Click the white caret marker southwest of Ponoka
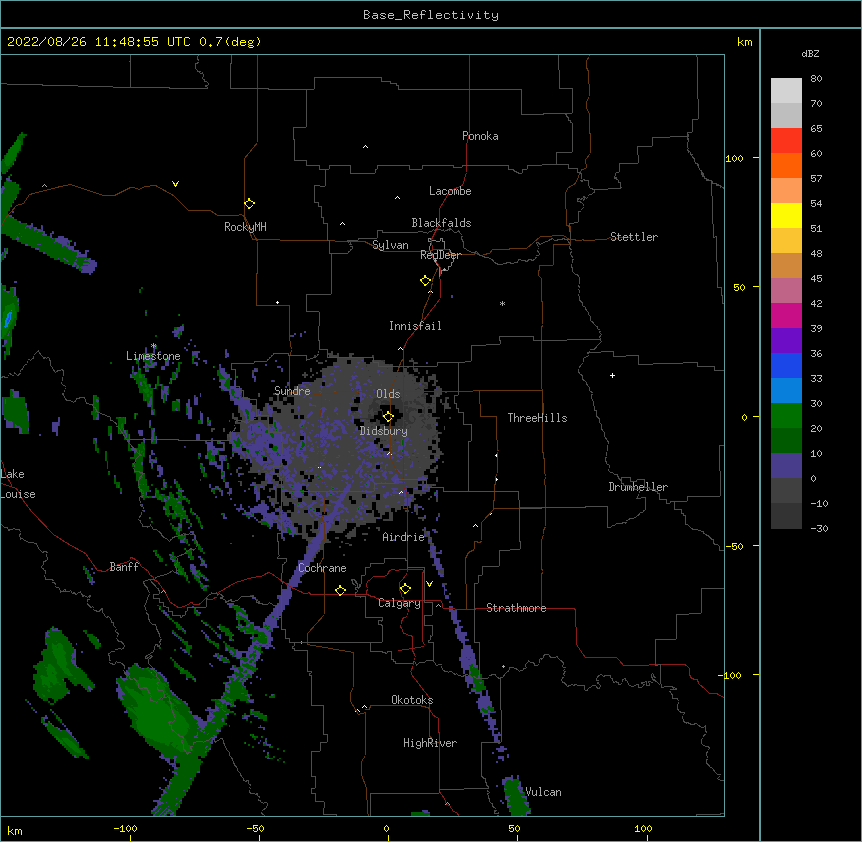 (366, 147)
